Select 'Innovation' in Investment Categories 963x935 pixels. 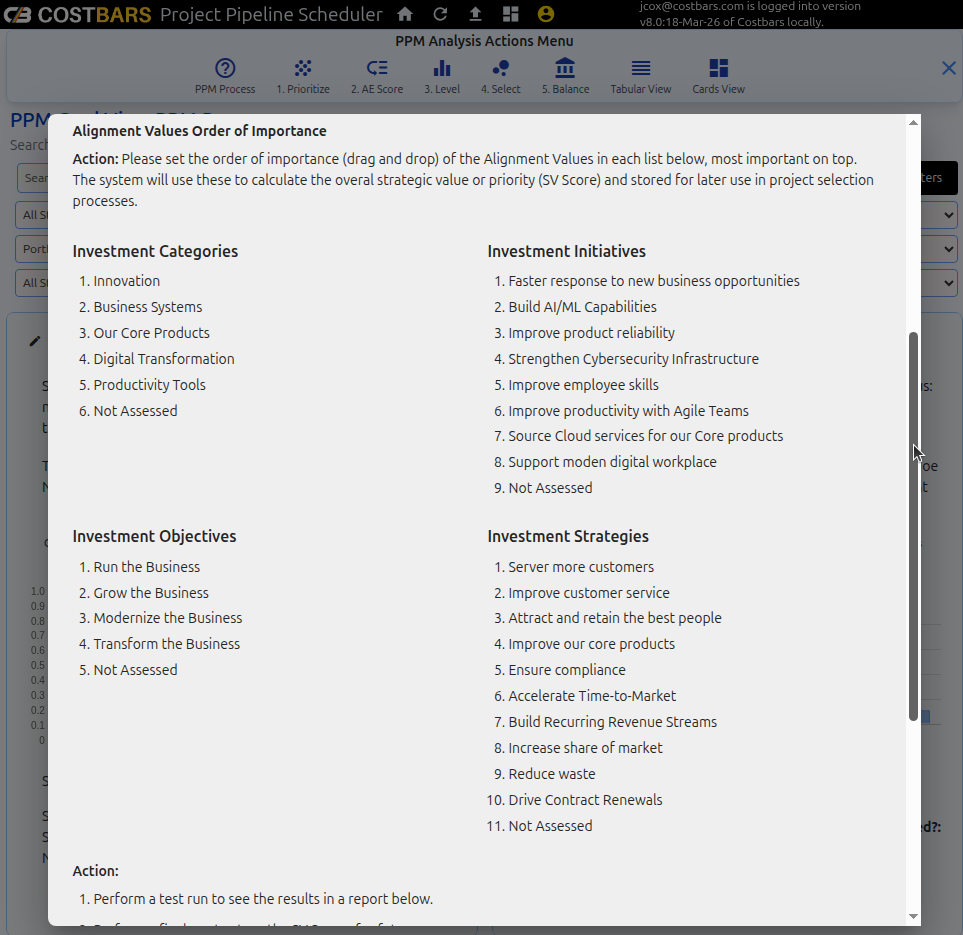pos(126,281)
